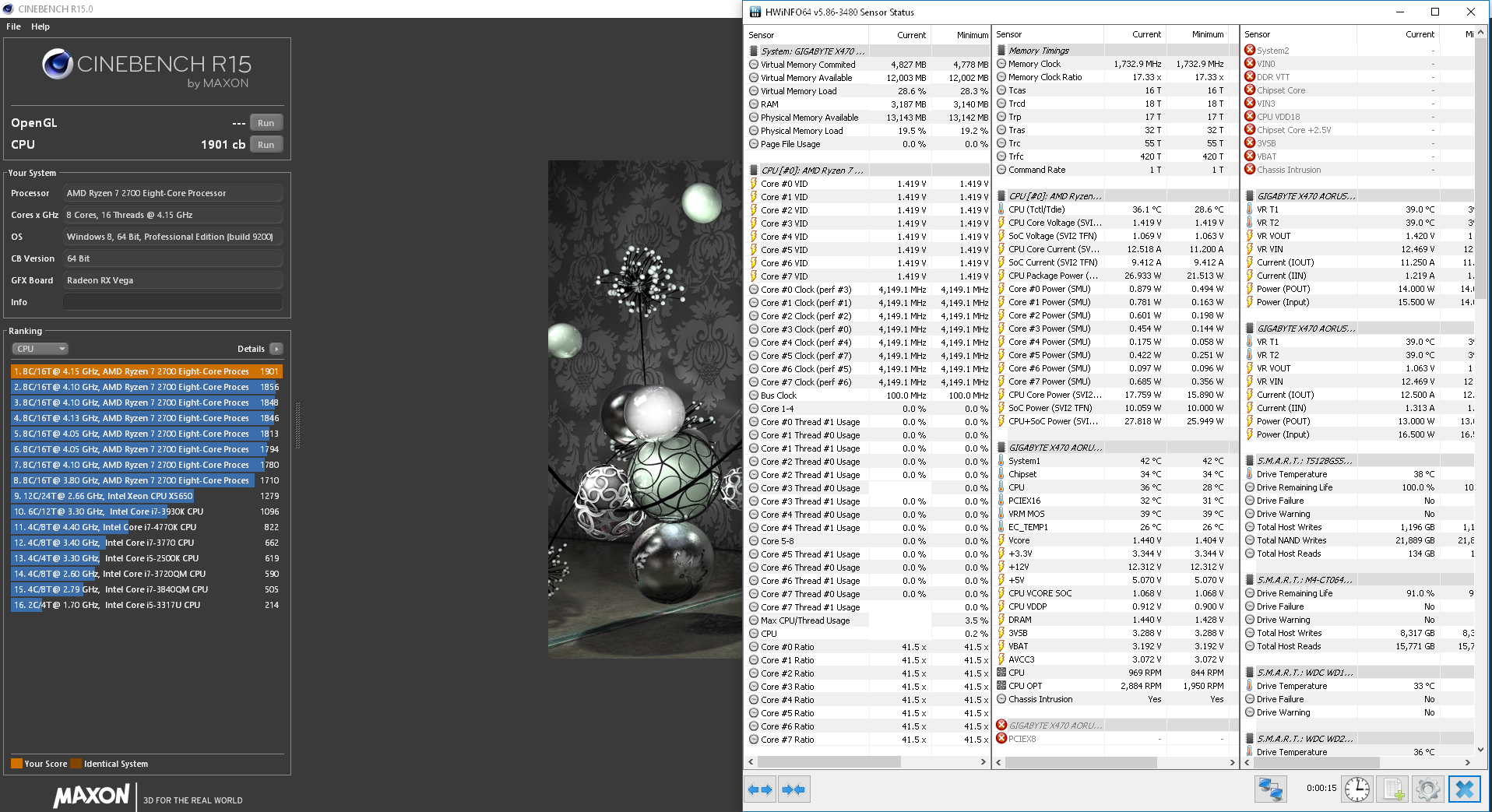Select the Max CPU/Thread Usage sensor row

click(x=868, y=620)
